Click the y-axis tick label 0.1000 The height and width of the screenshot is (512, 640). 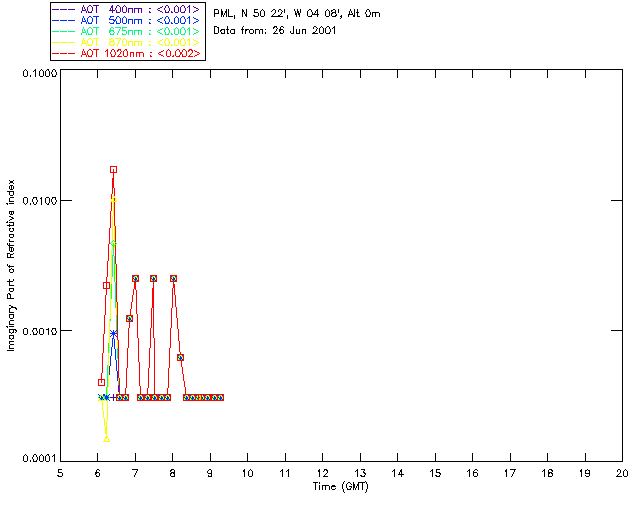click(40, 73)
